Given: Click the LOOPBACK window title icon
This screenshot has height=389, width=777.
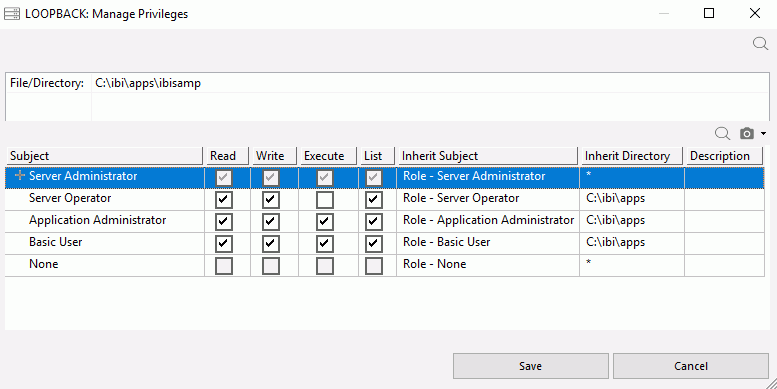Looking at the screenshot, I should click(12, 13).
